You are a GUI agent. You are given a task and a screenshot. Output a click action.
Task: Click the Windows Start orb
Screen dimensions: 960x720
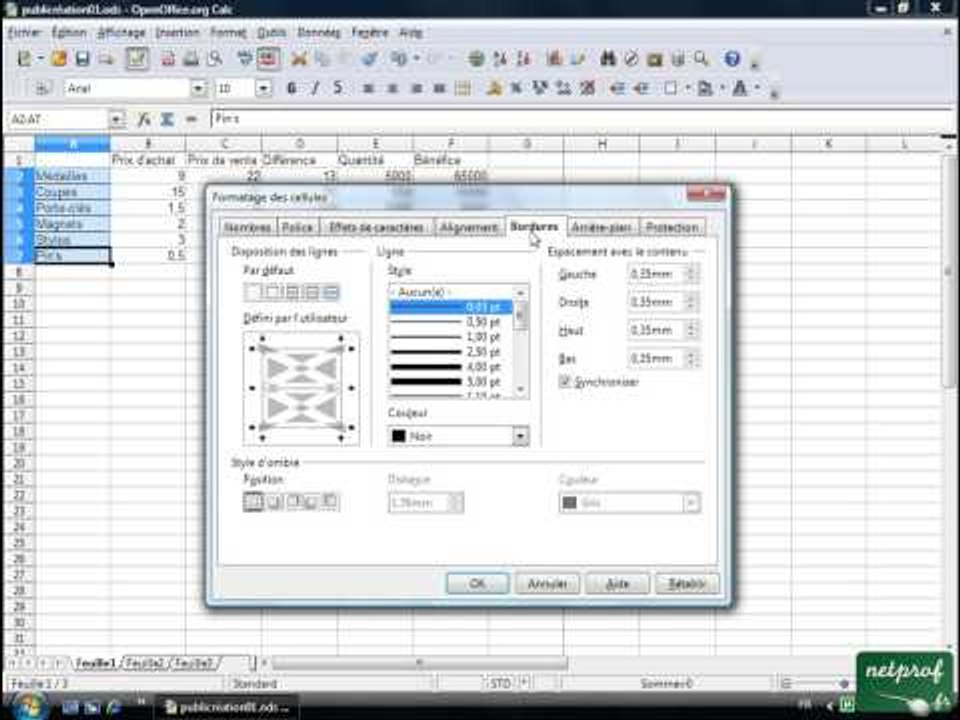(x=29, y=707)
